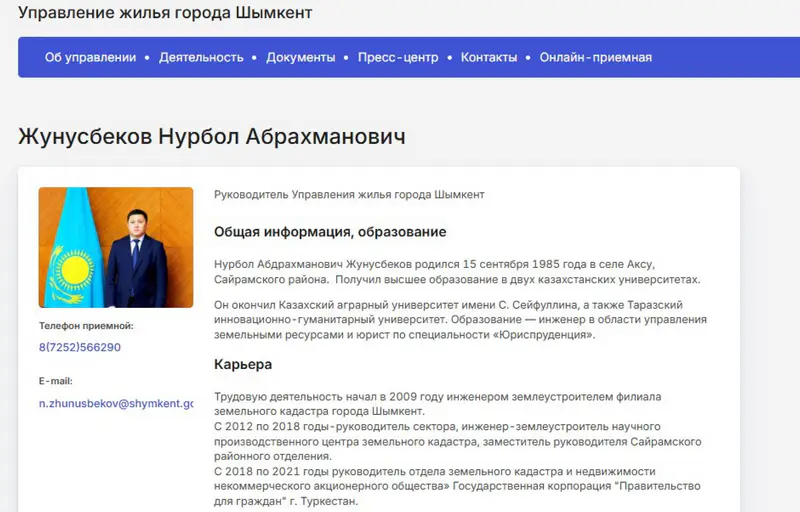Click the Телефон приемной label

pyautogui.click(x=86, y=326)
